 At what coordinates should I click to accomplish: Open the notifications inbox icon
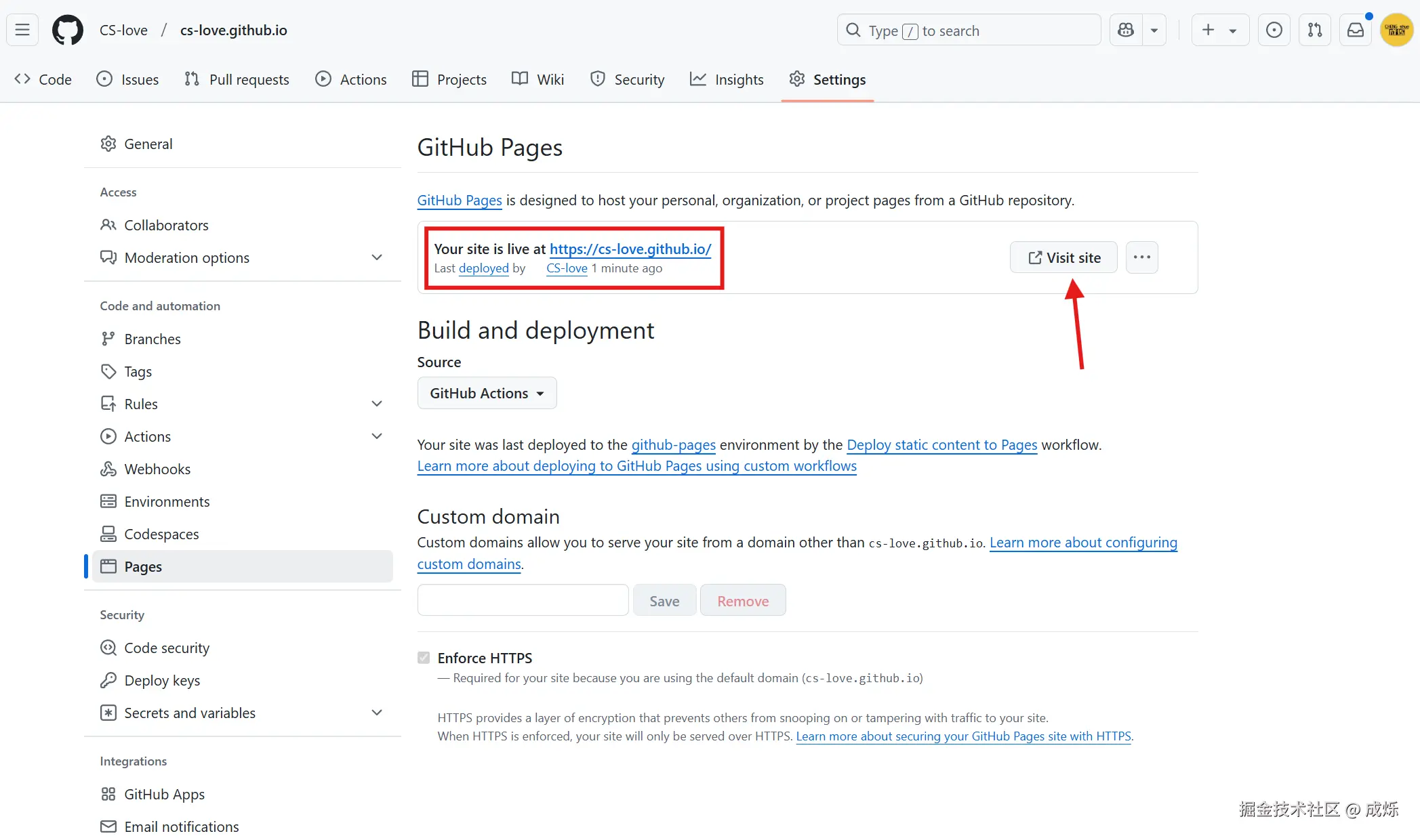point(1355,30)
